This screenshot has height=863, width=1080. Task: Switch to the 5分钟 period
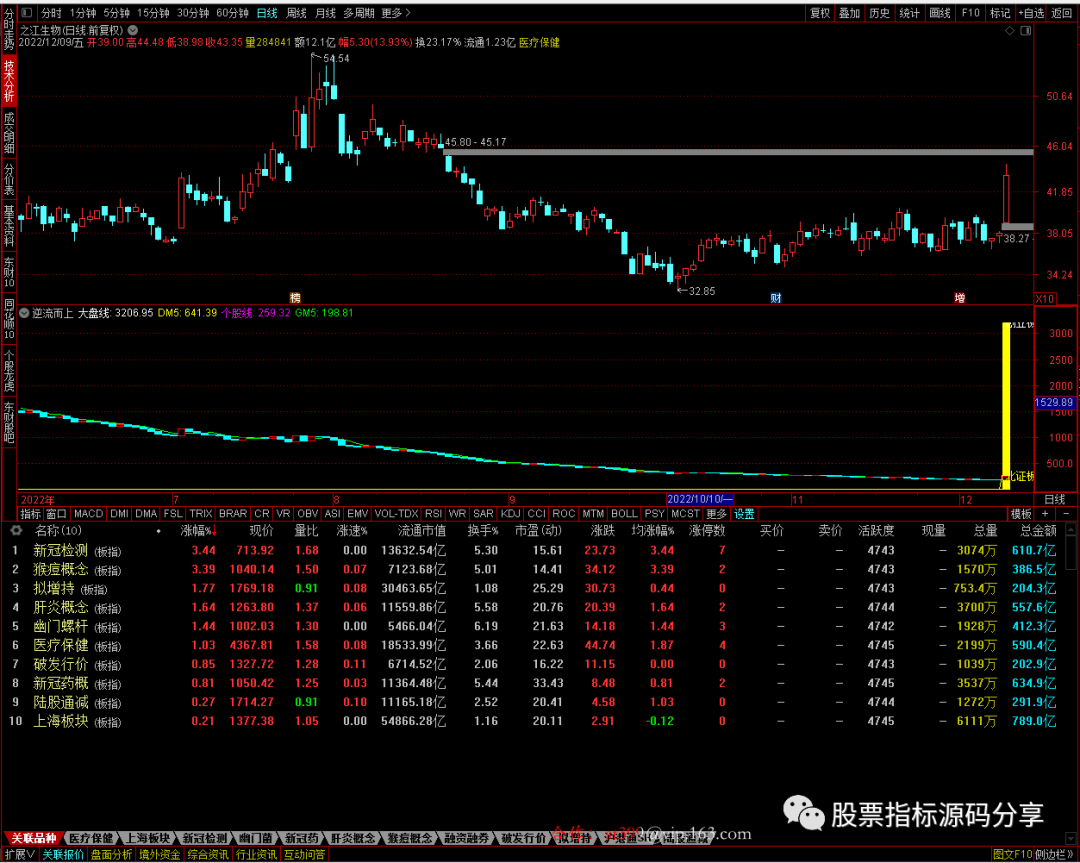coord(116,13)
